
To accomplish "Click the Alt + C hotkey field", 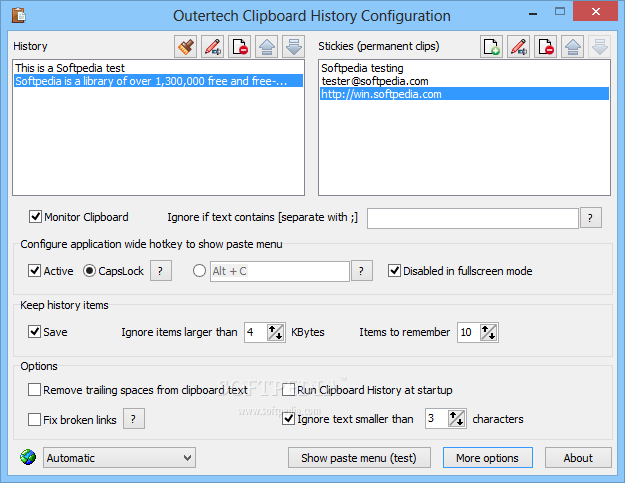I will [280, 271].
